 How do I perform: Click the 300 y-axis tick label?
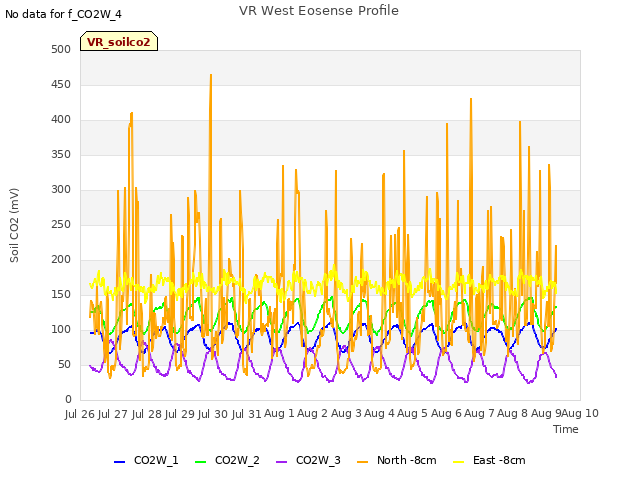[61, 189]
